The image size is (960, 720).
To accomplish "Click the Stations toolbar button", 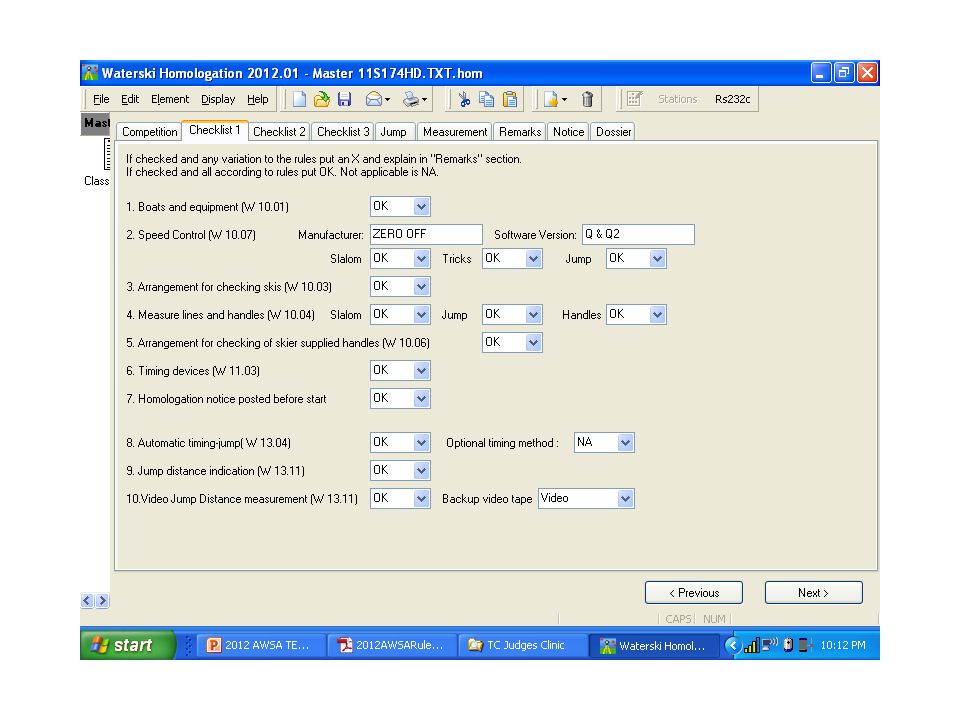I will 677,99.
